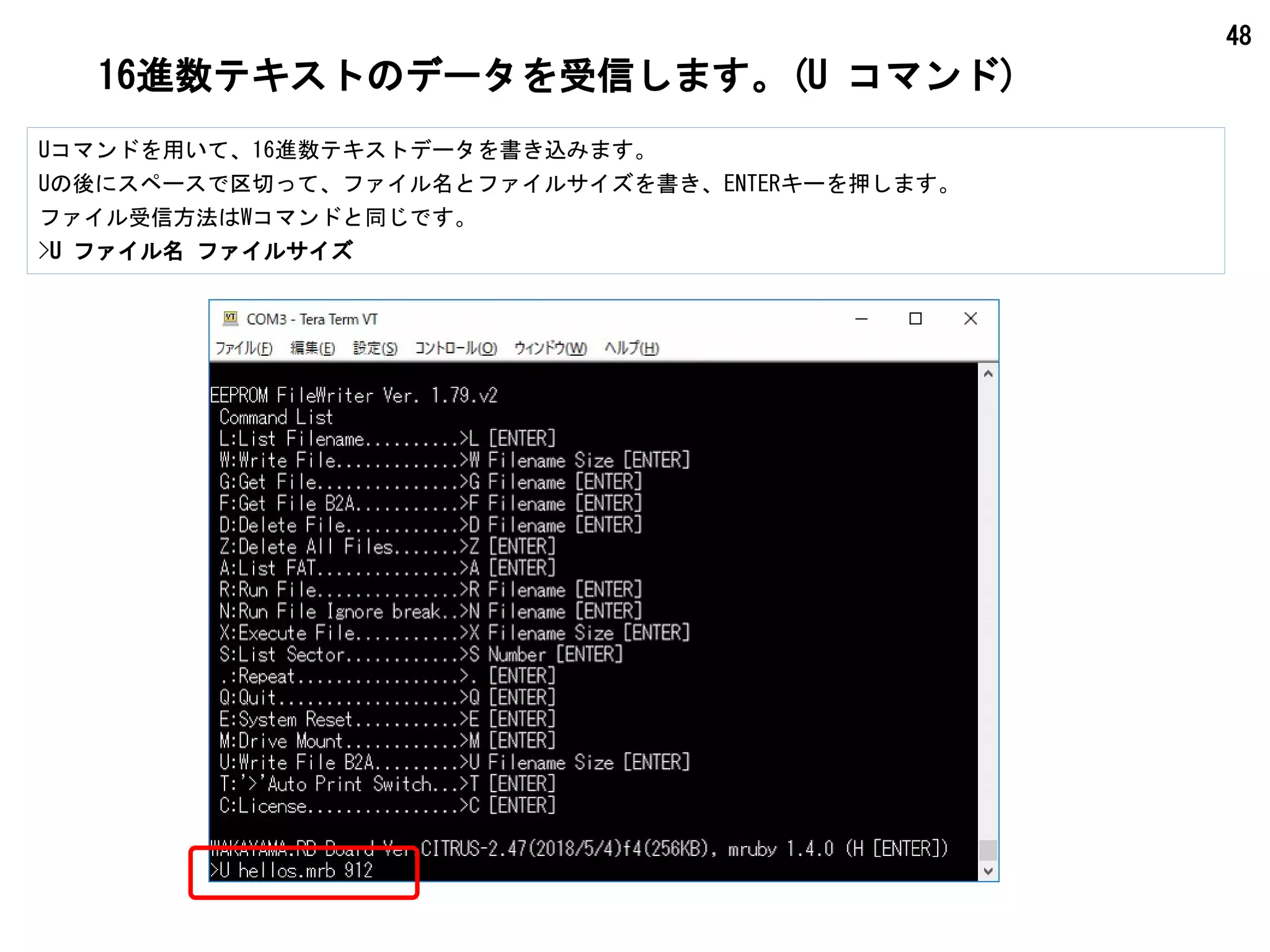This screenshot has height=952, width=1270.
Task: Open the ウィンドウ(W) menu
Action: [x=550, y=348]
